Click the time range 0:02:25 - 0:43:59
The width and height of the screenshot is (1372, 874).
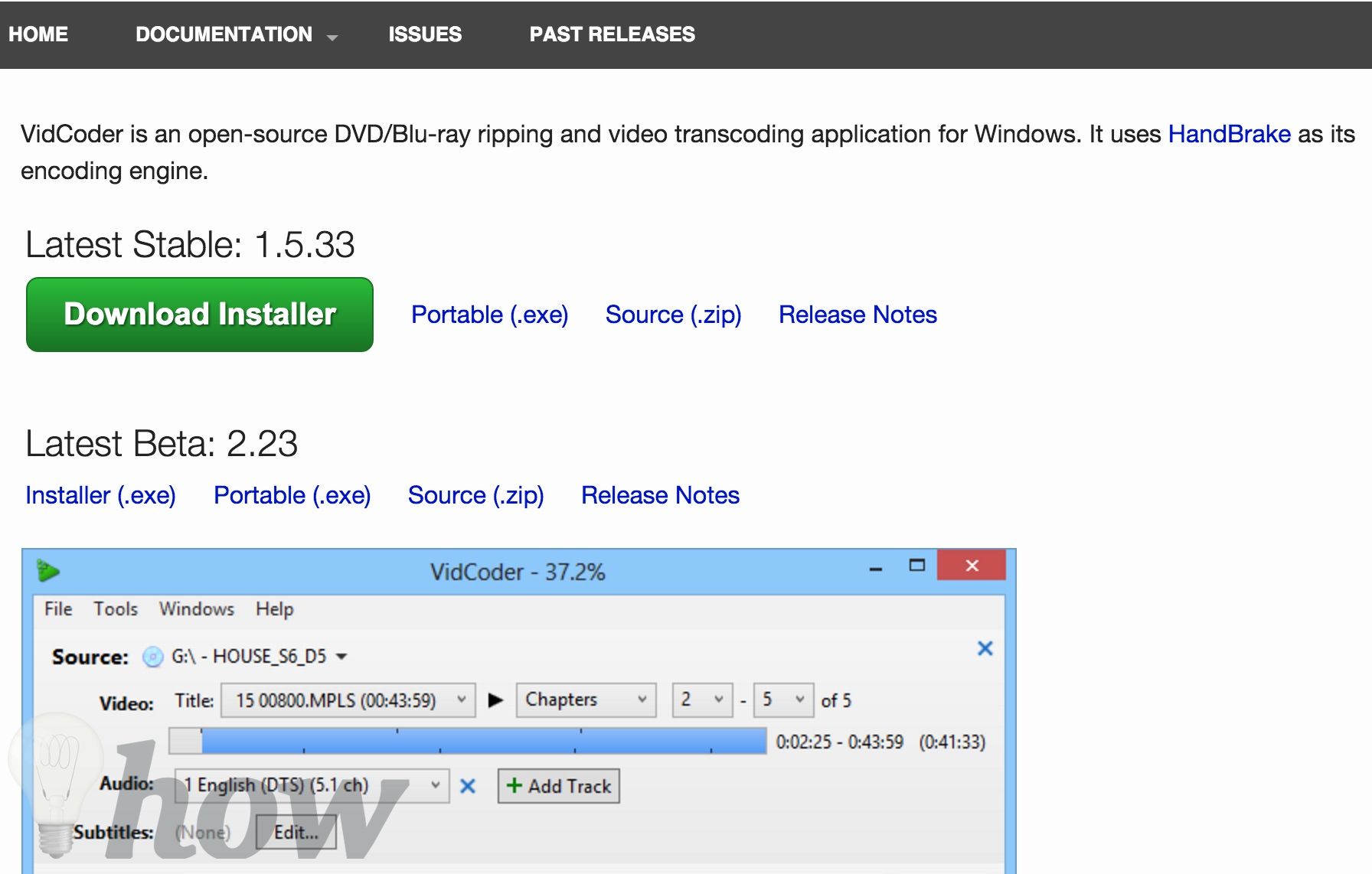[x=840, y=742]
